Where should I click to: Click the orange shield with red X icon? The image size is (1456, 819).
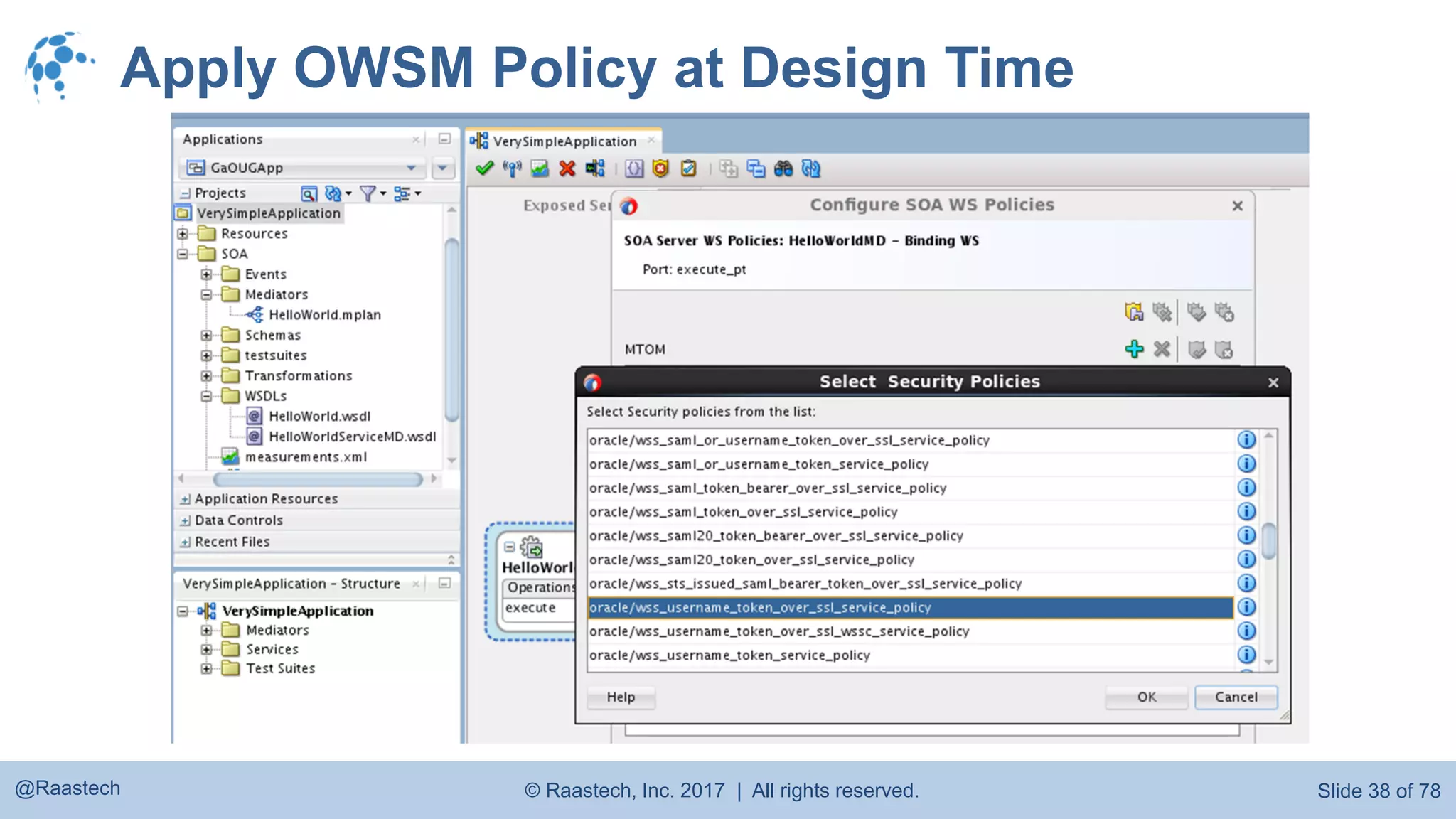coord(661,168)
